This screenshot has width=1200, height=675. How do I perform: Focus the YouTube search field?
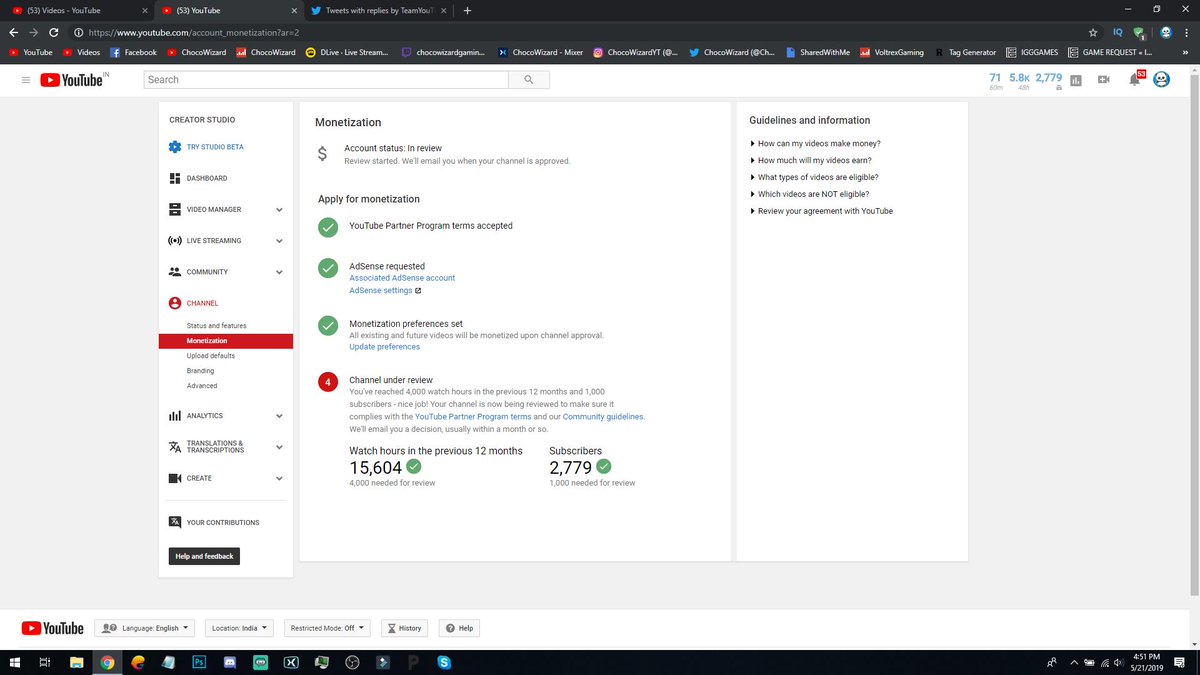tap(326, 79)
